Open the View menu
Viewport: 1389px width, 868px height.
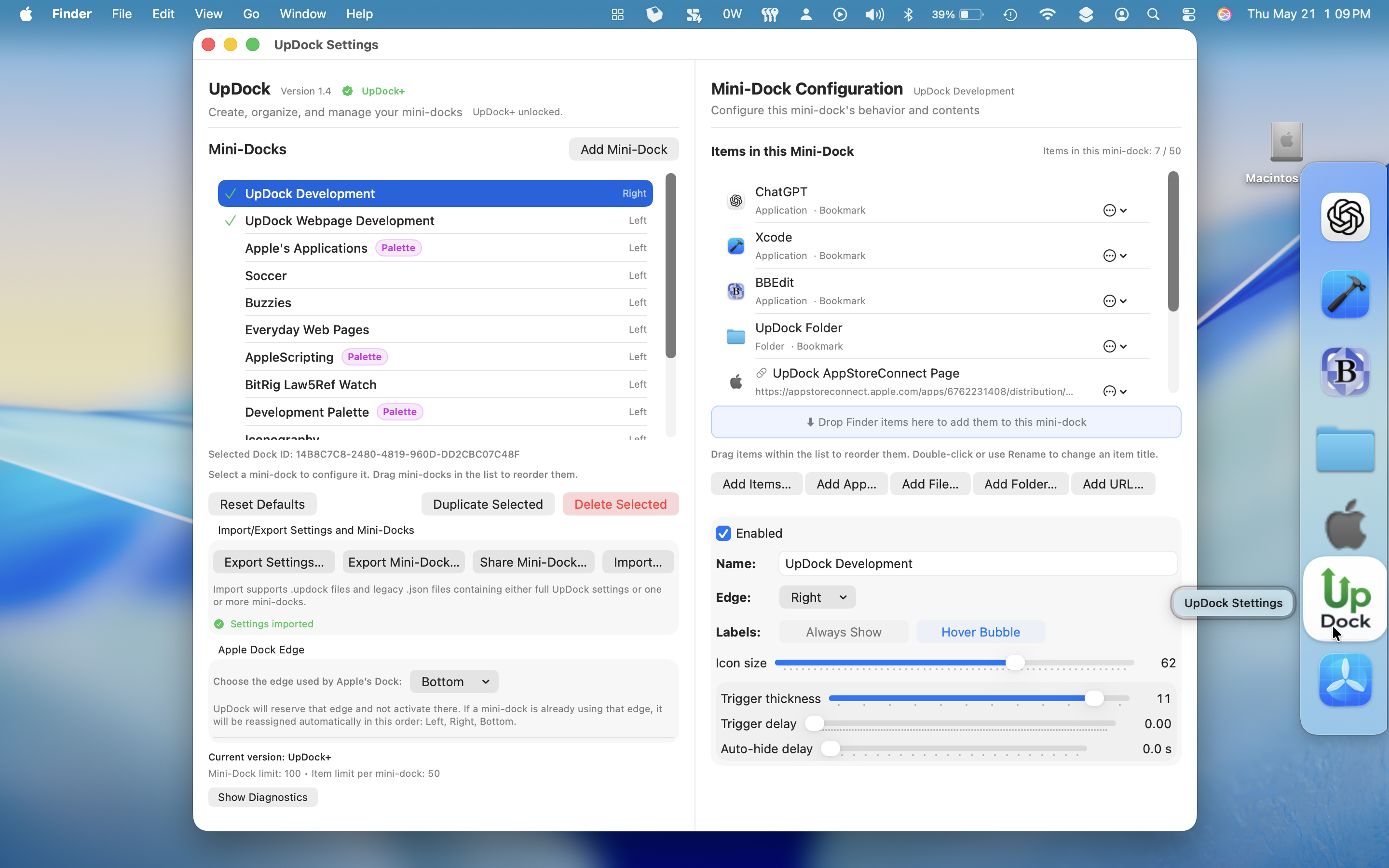click(x=208, y=14)
